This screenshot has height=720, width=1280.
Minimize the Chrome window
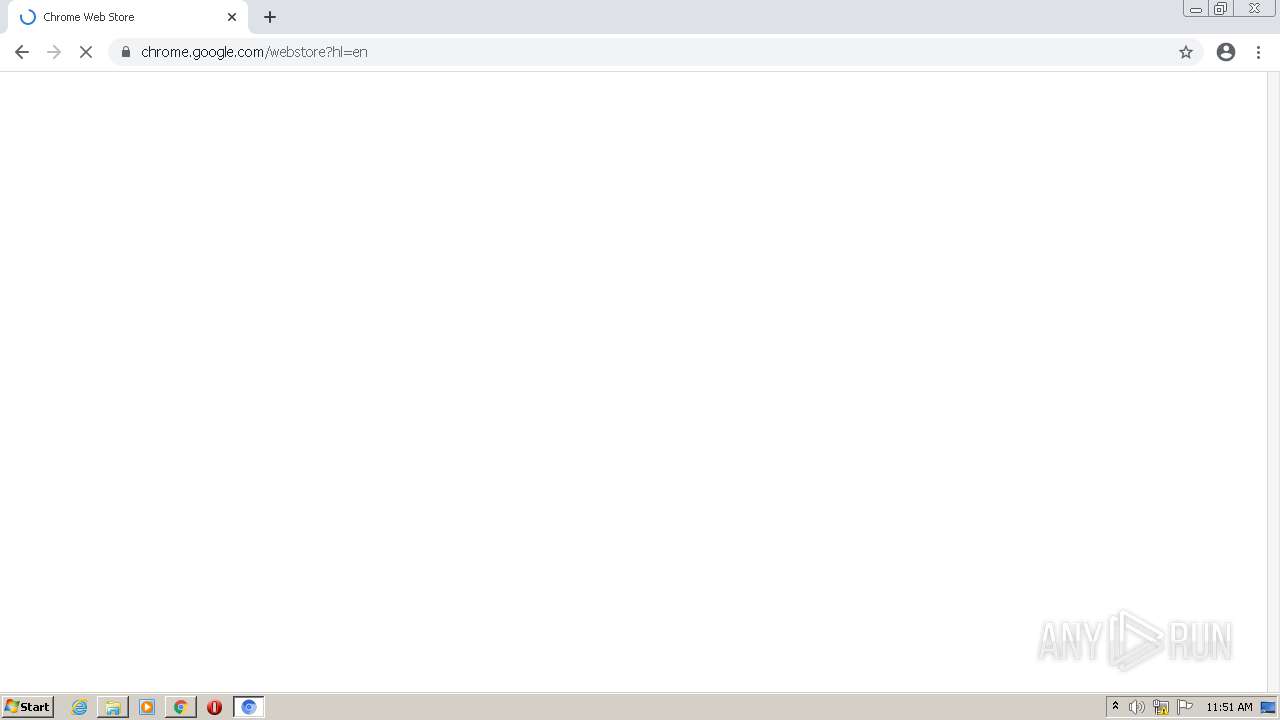(1196, 9)
